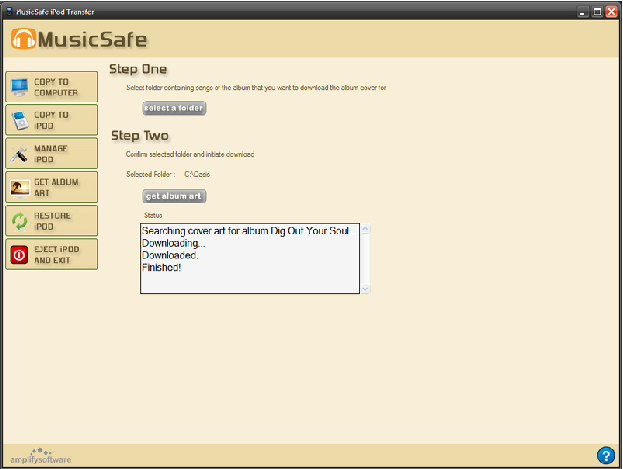623x469 pixels.
Task: Open the Get Album Art section
Action: coord(52,187)
